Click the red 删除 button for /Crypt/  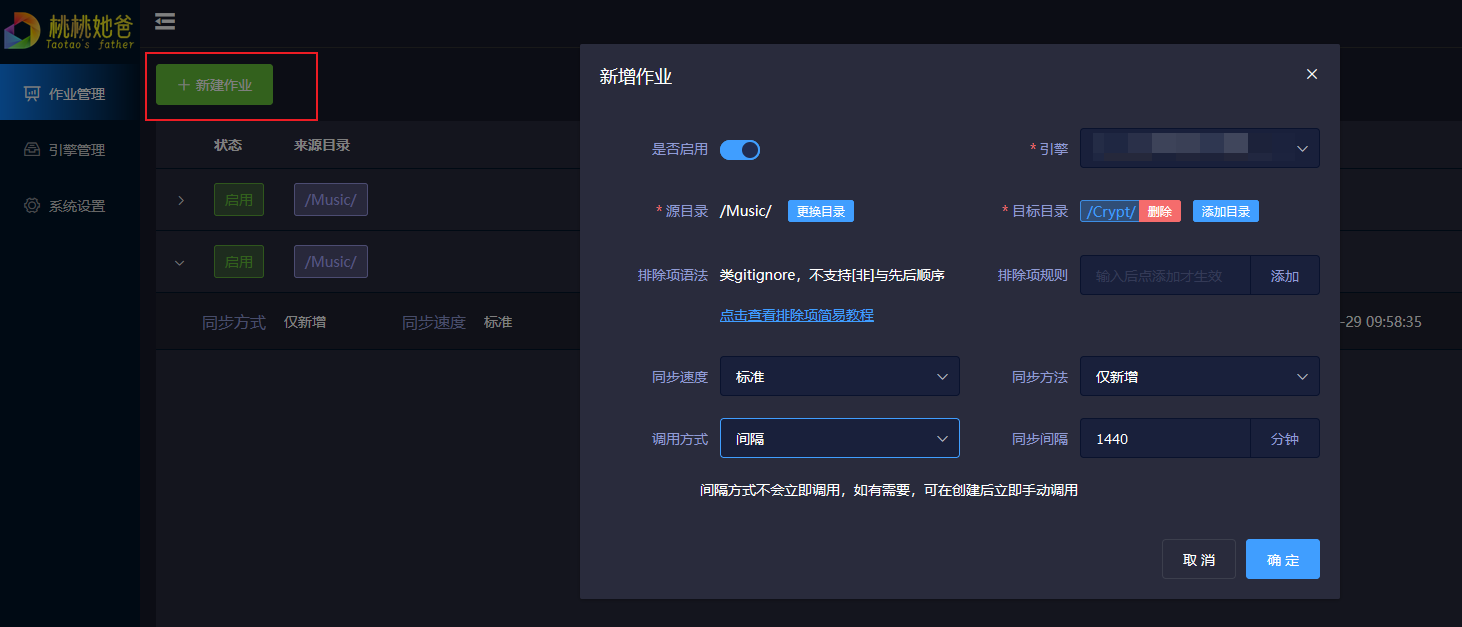point(1160,211)
